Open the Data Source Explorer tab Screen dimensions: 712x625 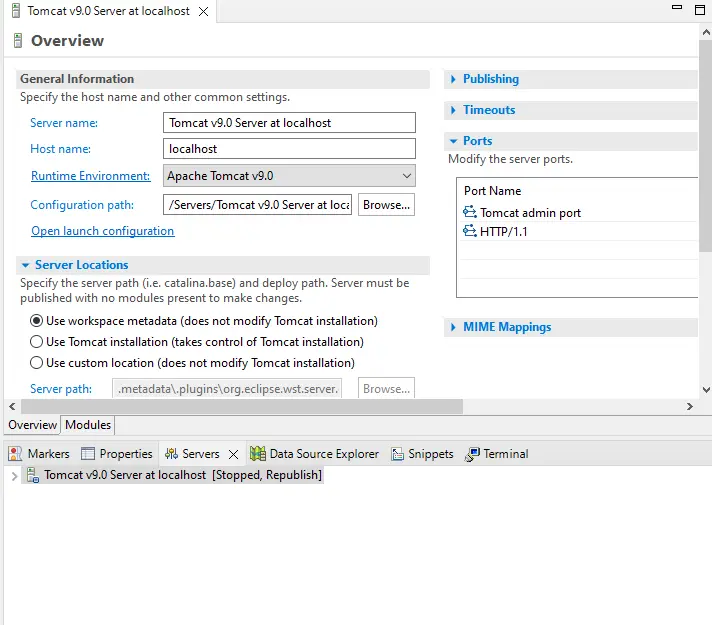(x=315, y=453)
